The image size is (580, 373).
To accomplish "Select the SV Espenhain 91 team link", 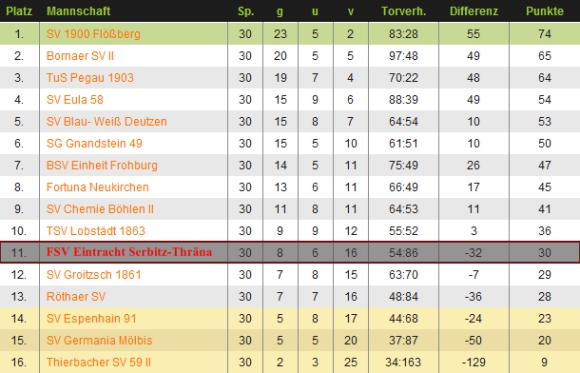I will 91,318.
